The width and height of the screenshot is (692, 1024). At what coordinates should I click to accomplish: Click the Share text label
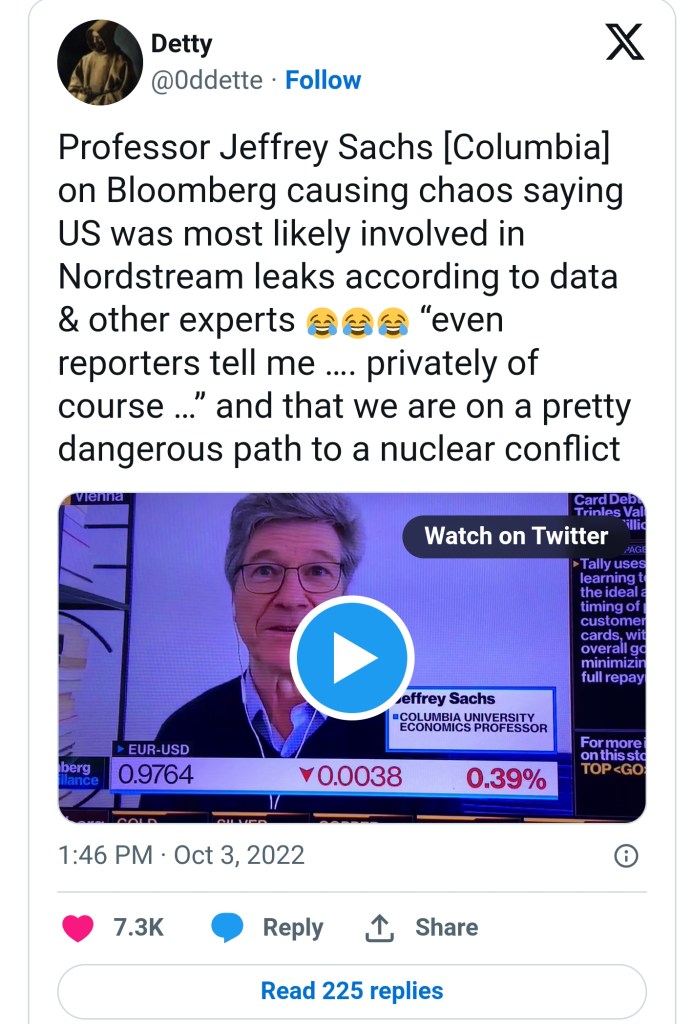pos(446,928)
